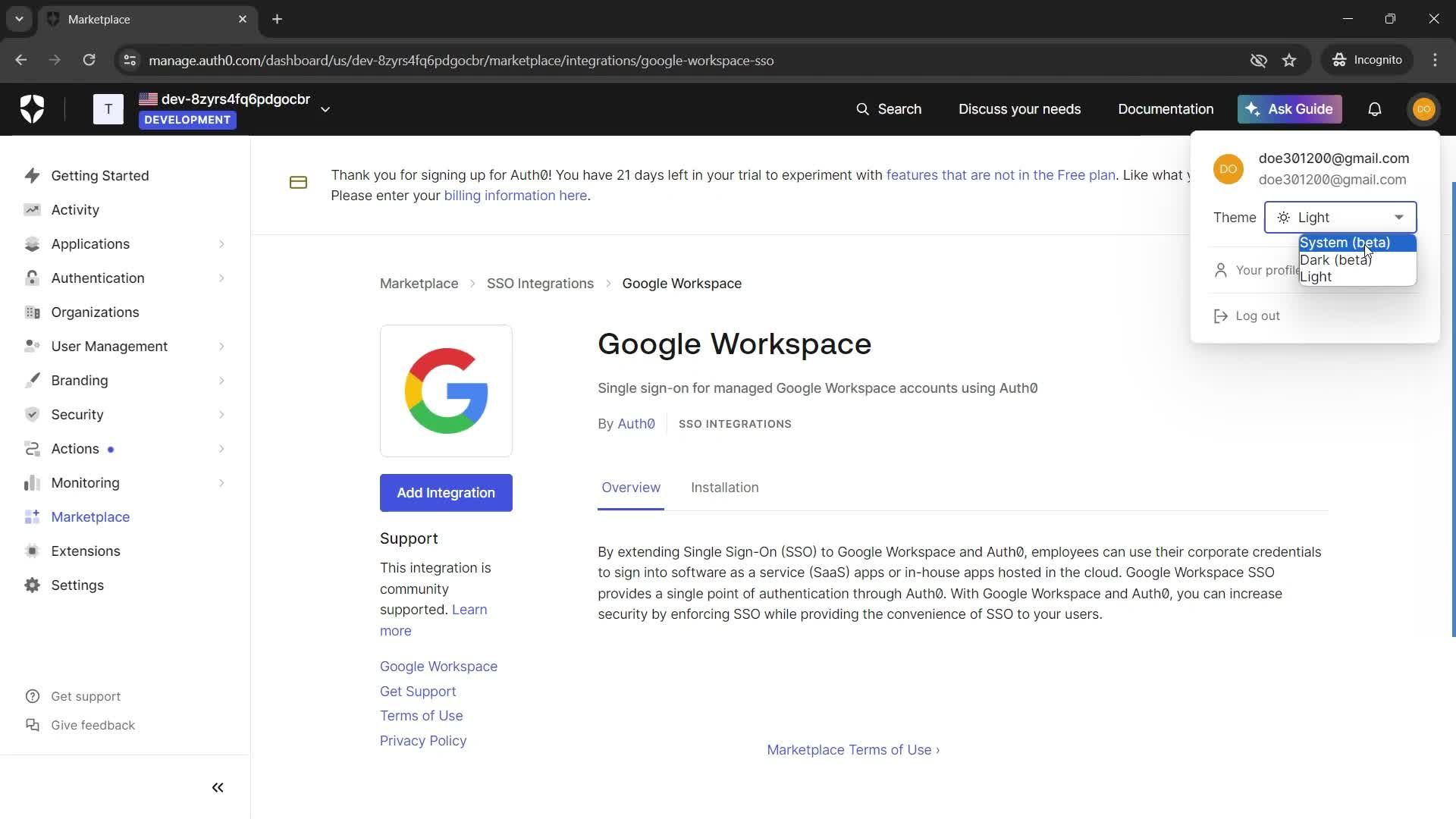Click Log out in the profile menu
Screen dimensions: 1456x819
[1247, 316]
